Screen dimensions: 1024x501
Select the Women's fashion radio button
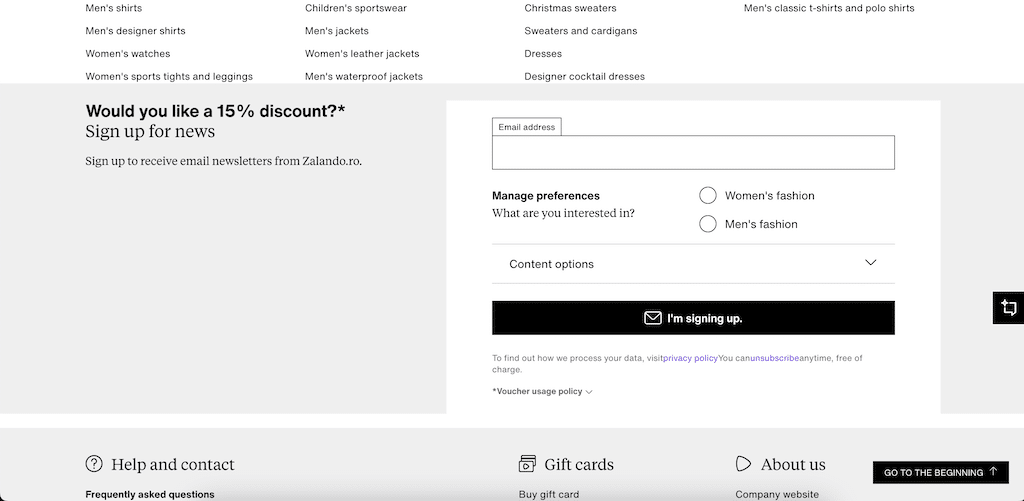708,195
